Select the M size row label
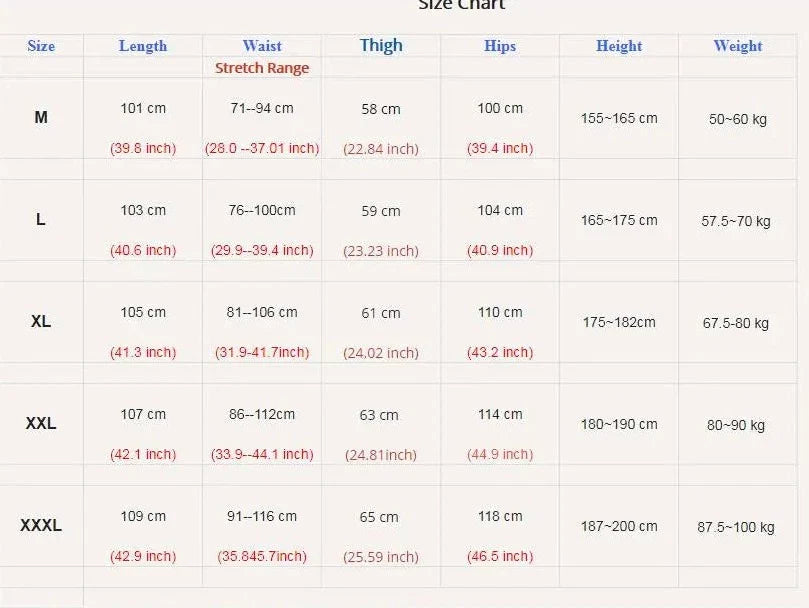Viewport: 809px width, 608px height. 41,118
